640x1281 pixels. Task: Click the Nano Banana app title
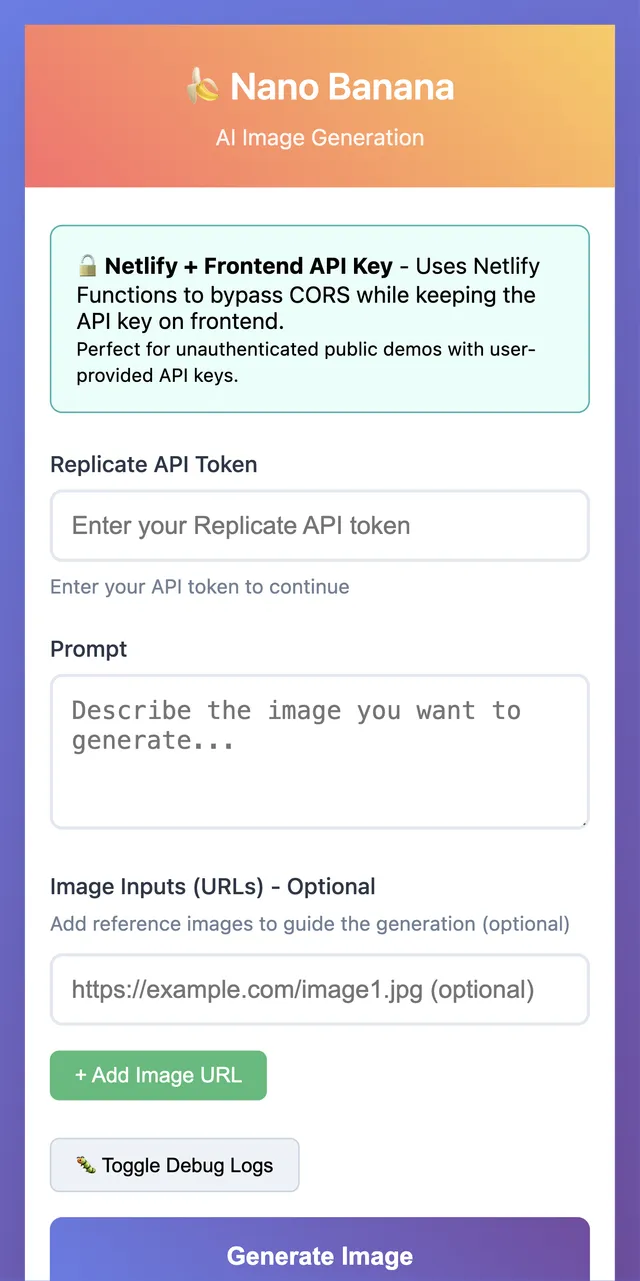[340, 87]
